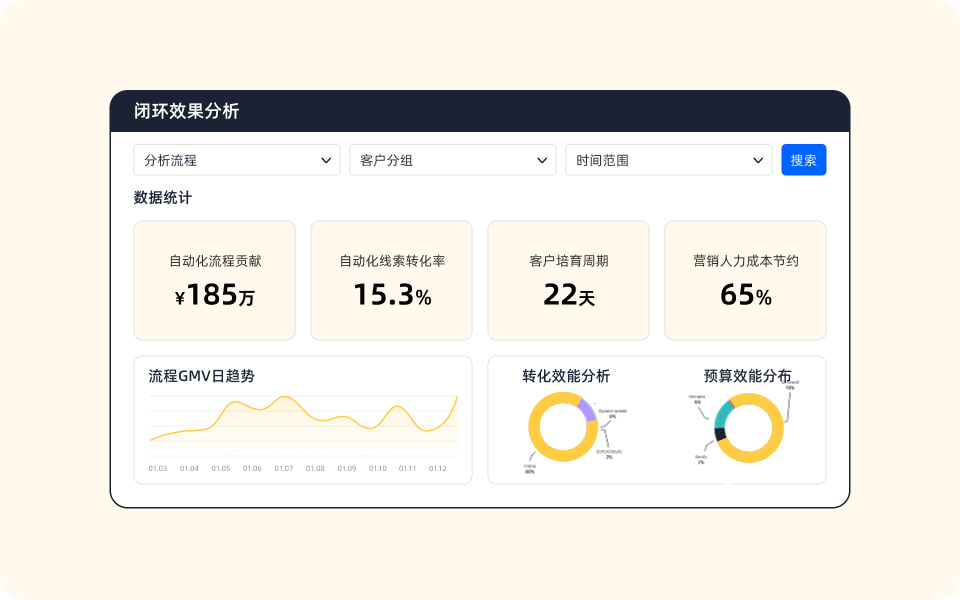Open the 分析流程 dropdown
This screenshot has height=600, width=960.
(x=236, y=159)
